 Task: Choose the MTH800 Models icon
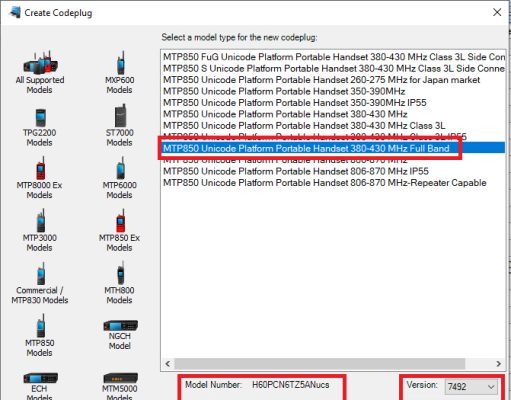(x=120, y=273)
